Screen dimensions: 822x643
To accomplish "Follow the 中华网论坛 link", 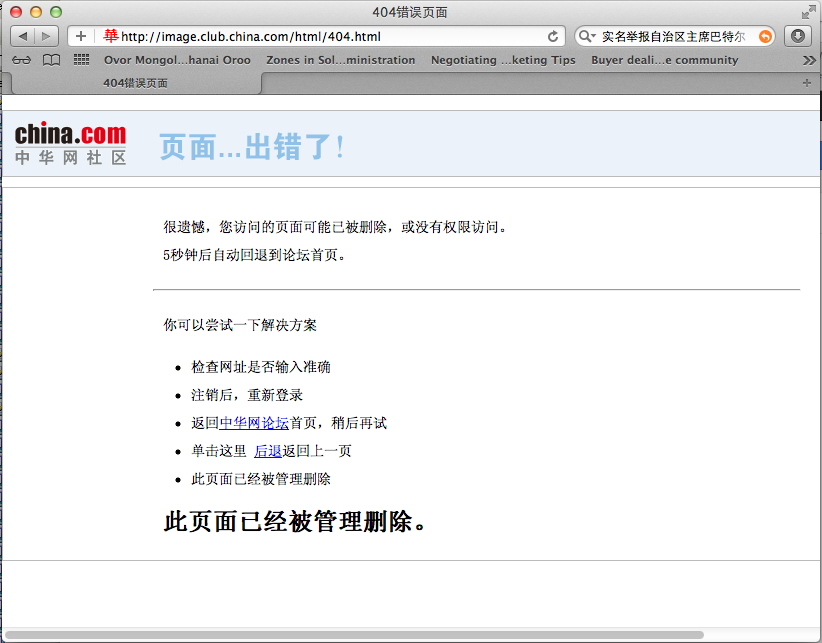I will [x=254, y=423].
